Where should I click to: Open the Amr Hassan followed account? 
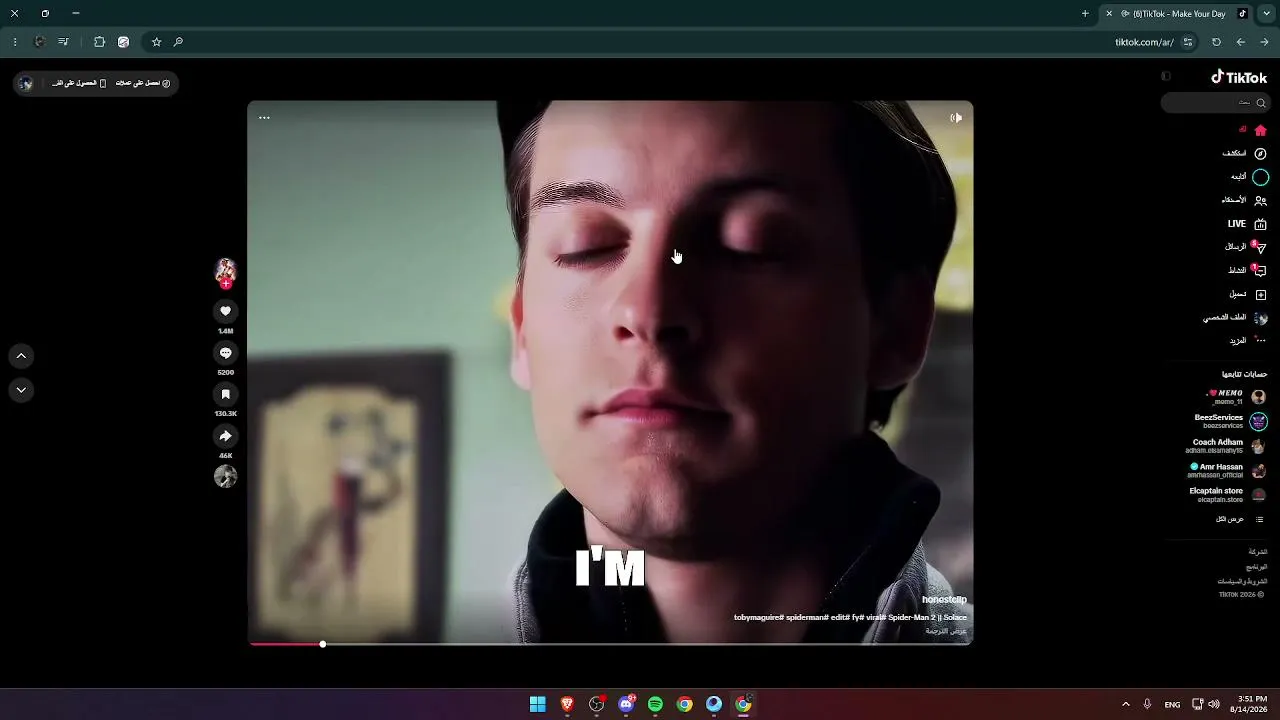[1227, 471]
